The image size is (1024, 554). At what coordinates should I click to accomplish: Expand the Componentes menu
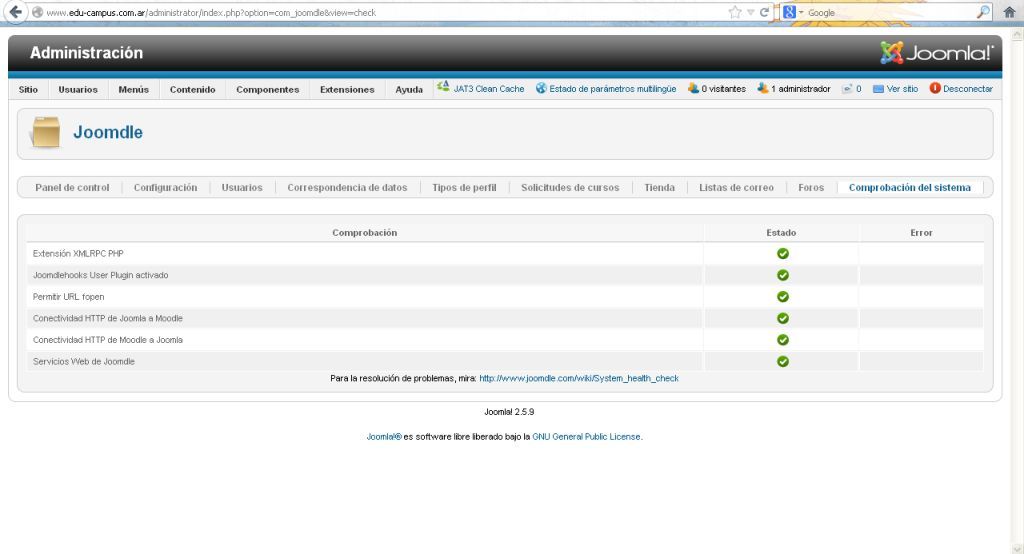click(267, 90)
